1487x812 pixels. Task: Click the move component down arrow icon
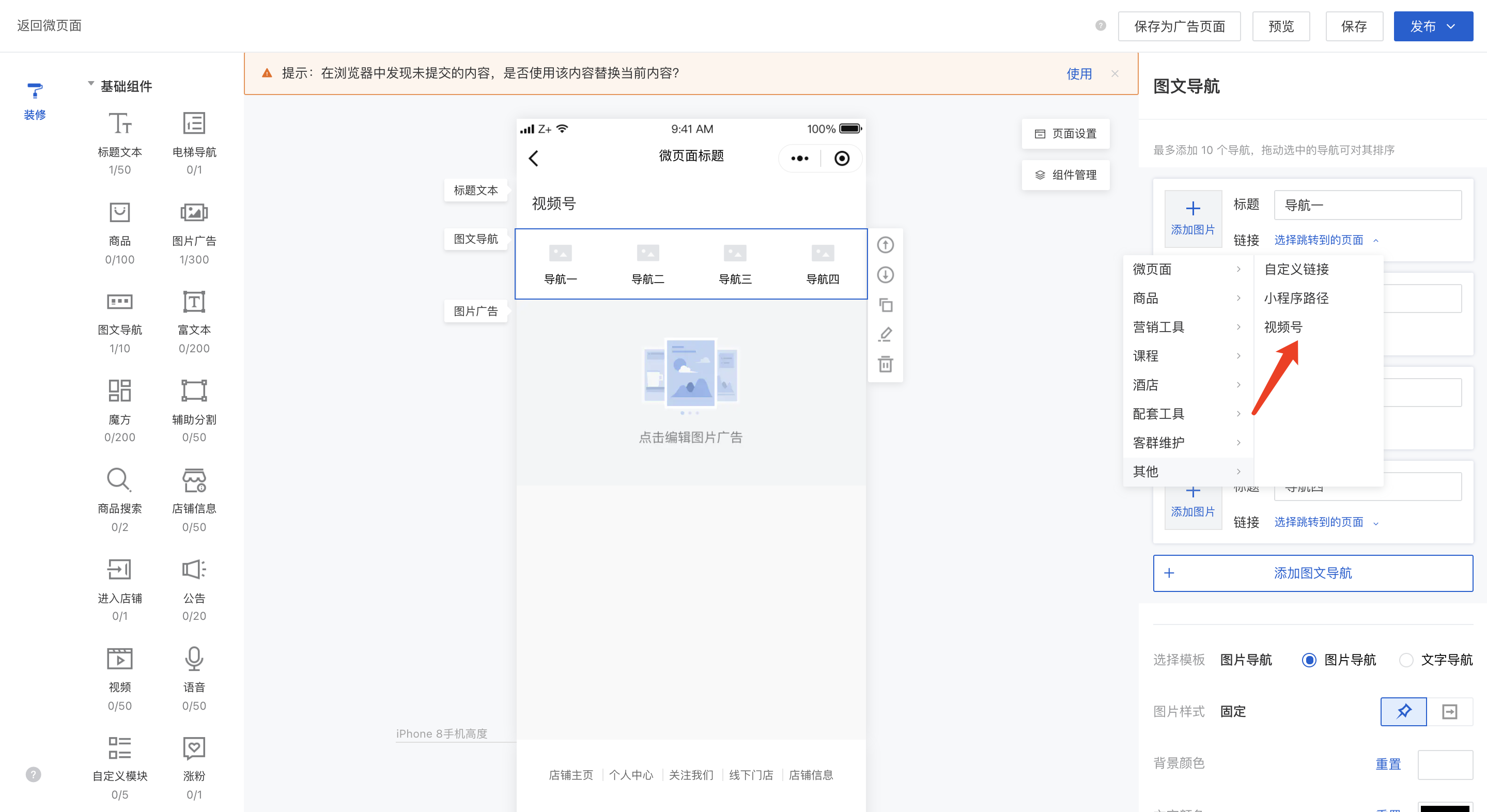[x=885, y=275]
